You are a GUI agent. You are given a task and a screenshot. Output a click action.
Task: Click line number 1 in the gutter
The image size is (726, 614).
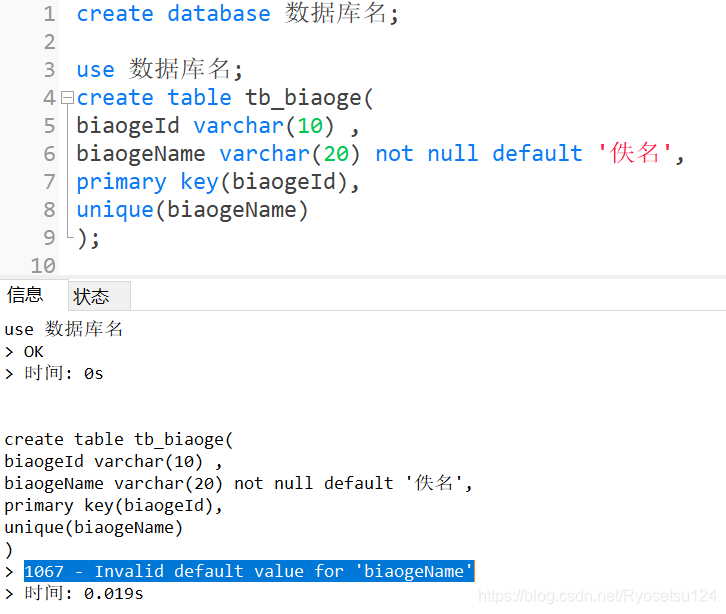(50, 14)
